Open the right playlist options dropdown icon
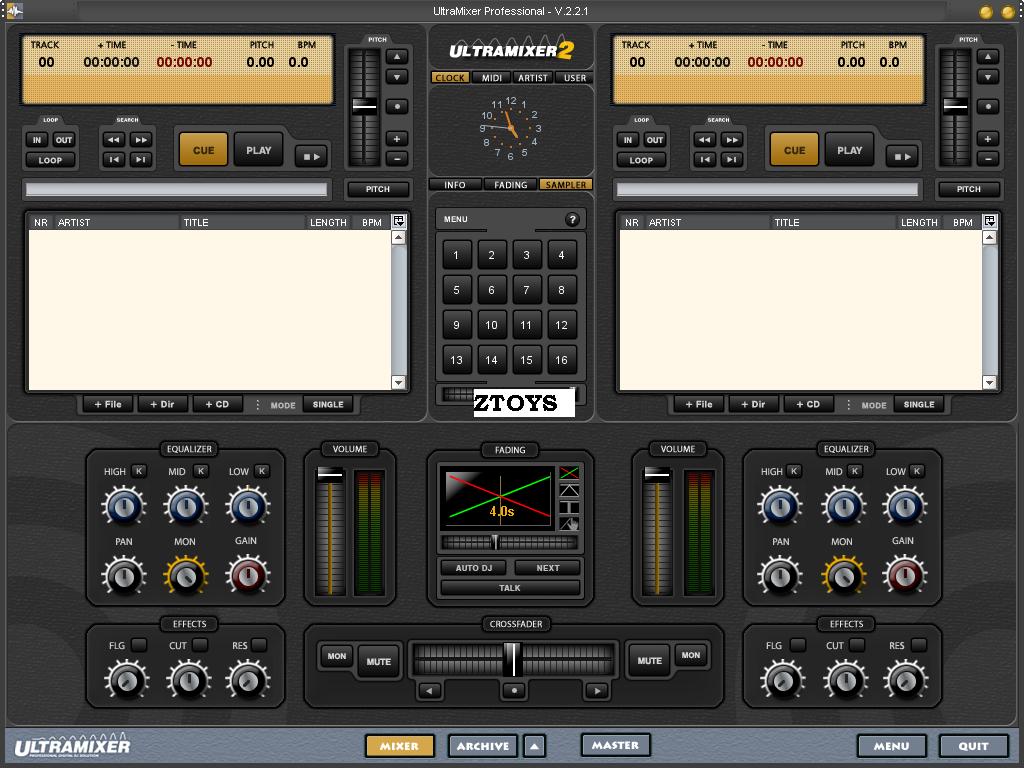This screenshot has width=1024, height=768. pyautogui.click(x=989, y=221)
